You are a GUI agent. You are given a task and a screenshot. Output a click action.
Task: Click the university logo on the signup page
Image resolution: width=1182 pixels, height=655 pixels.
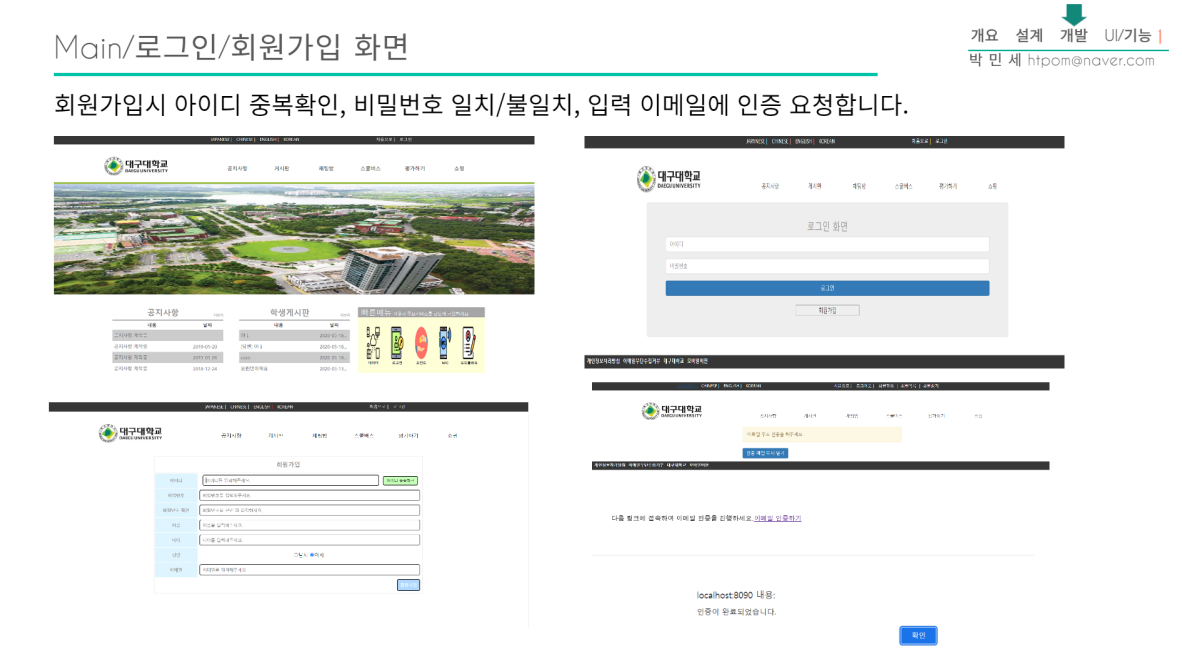point(108,433)
